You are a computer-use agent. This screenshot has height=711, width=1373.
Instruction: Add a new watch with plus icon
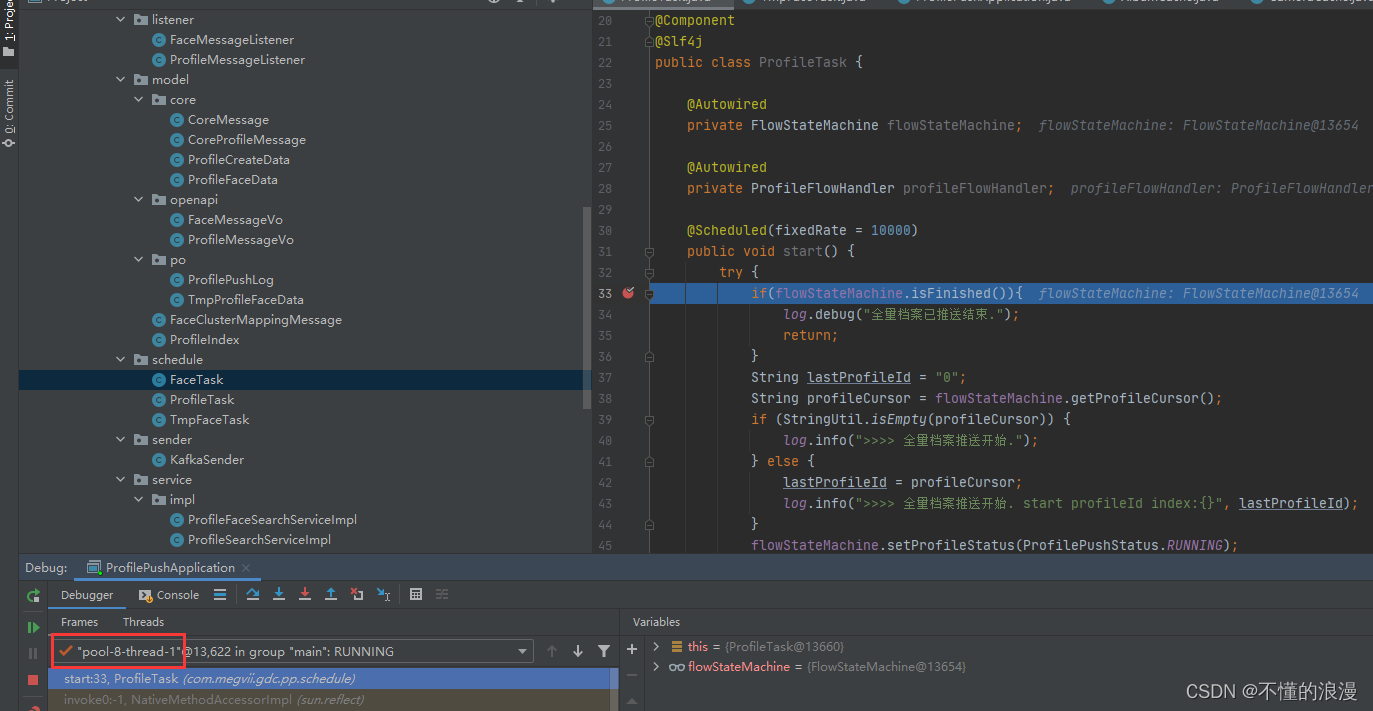point(632,649)
